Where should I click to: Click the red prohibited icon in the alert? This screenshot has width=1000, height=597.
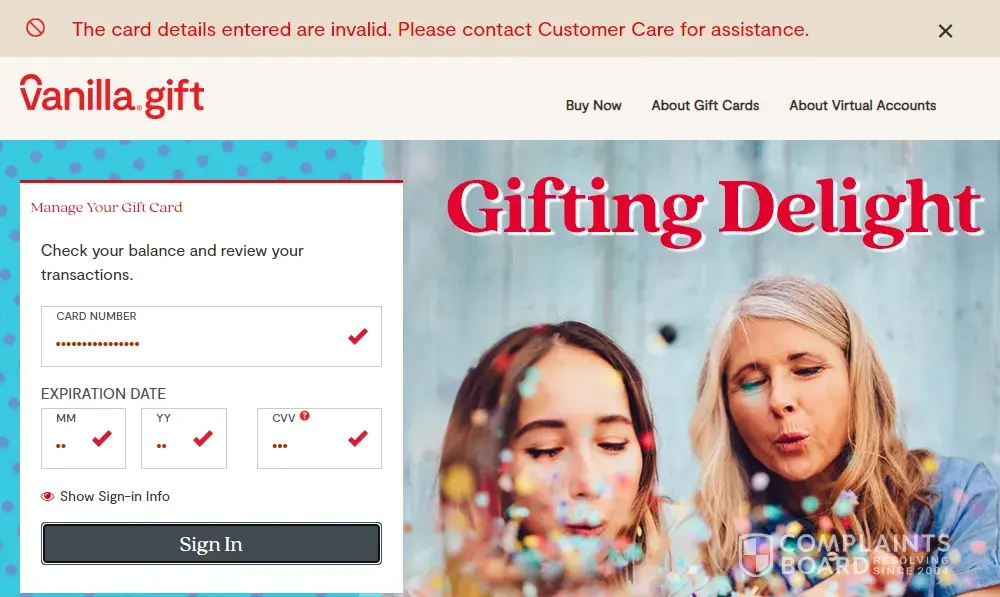click(35, 27)
